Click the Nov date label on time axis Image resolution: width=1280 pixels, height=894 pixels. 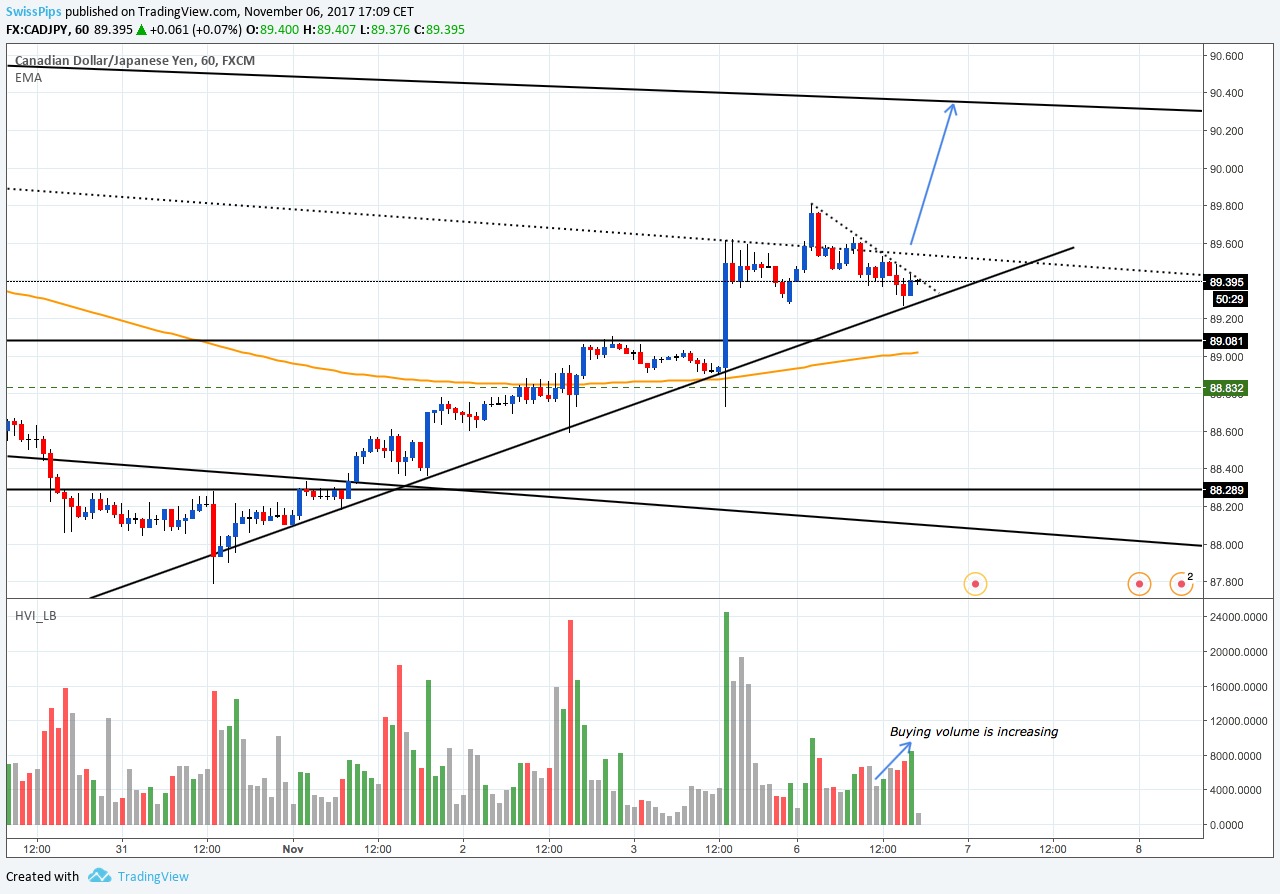coord(293,847)
